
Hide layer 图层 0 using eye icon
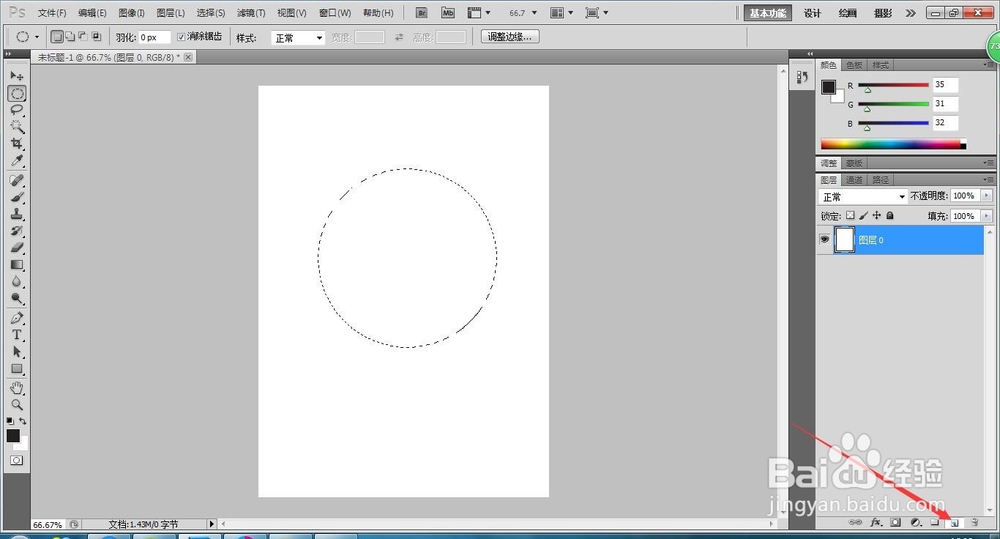pyautogui.click(x=825, y=240)
